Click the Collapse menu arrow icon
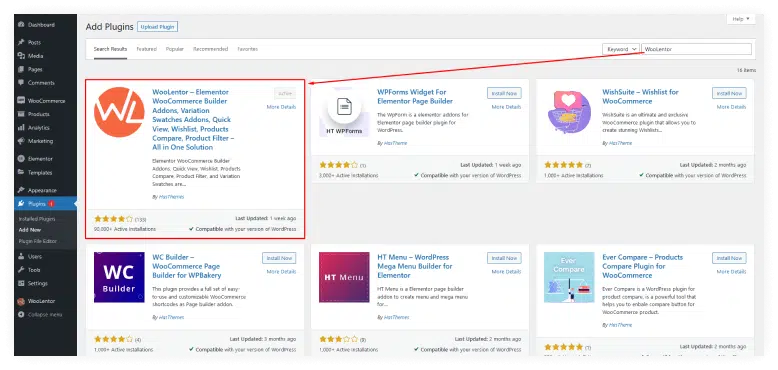778x370 pixels. tap(21, 314)
